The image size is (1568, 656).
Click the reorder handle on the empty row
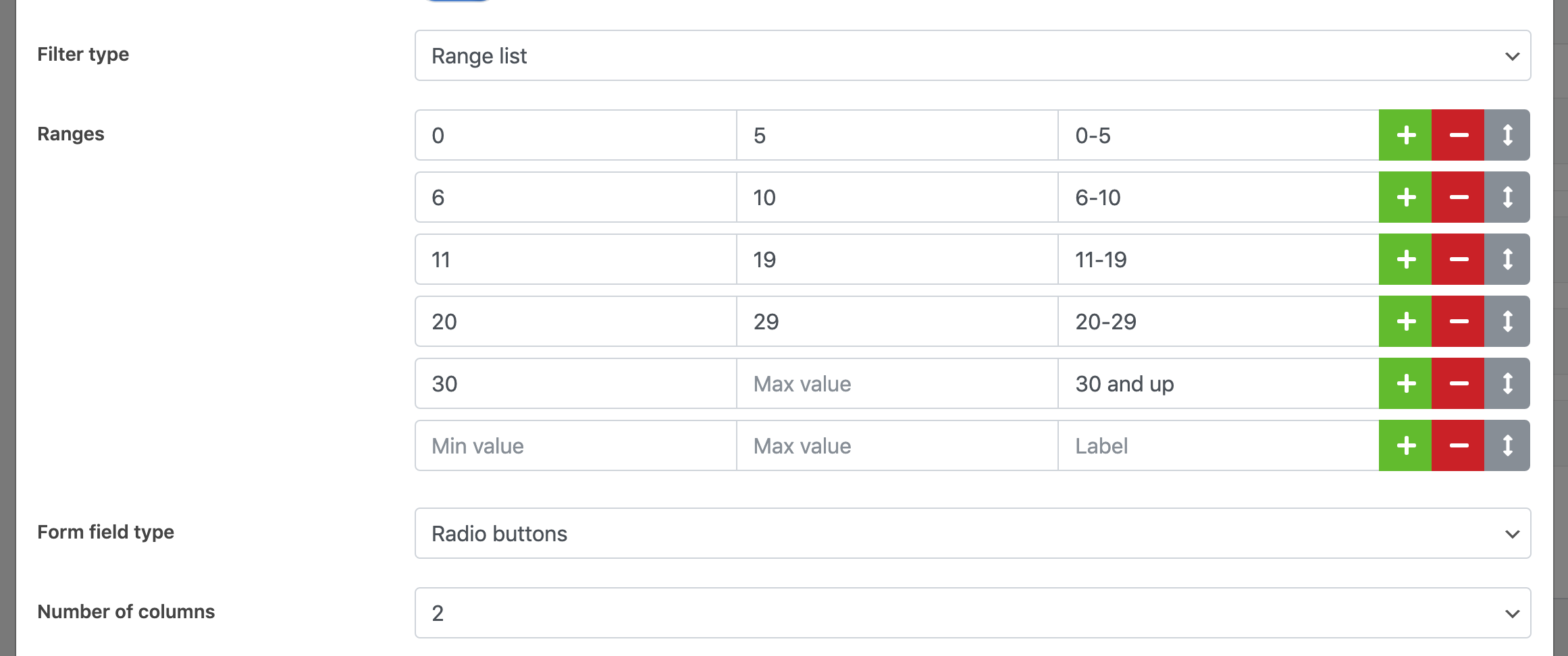pyautogui.click(x=1507, y=445)
